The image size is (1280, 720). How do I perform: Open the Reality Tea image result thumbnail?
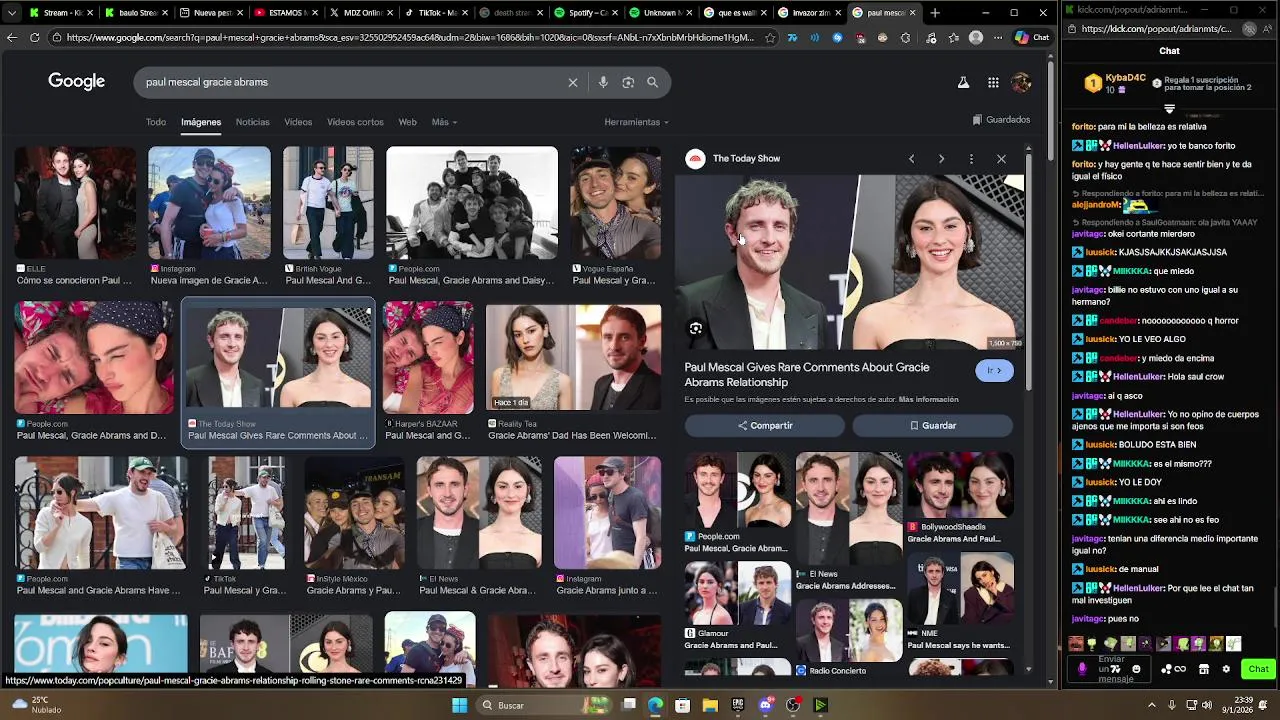pyautogui.click(x=573, y=358)
